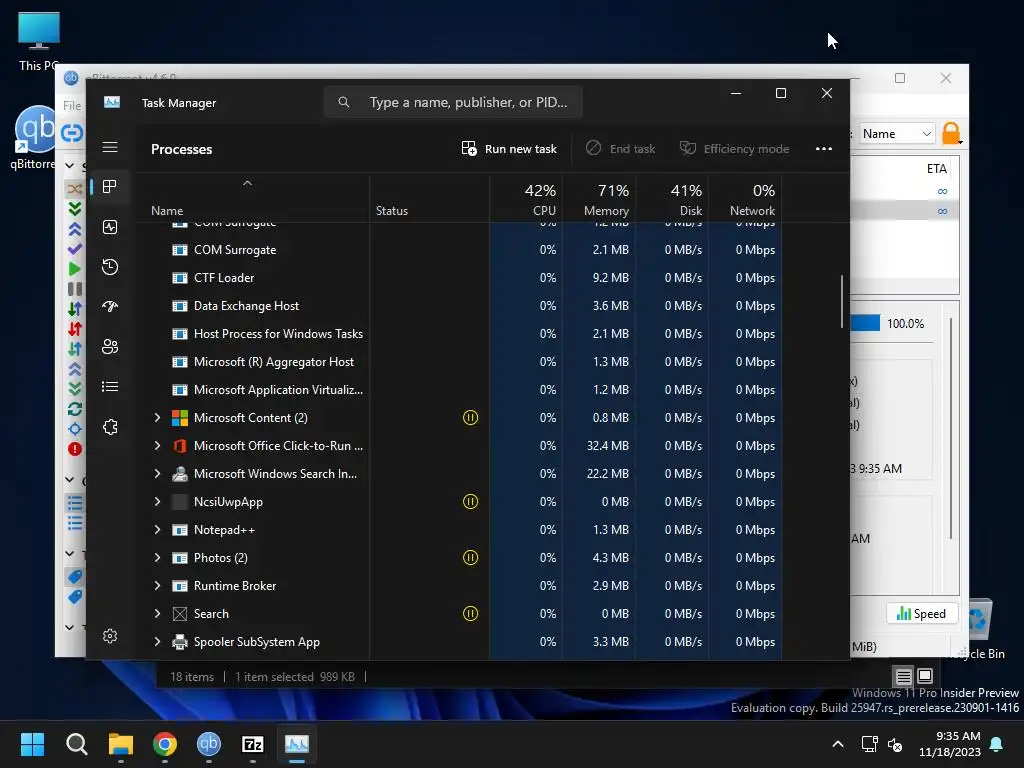Viewport: 1024px width, 768px height.
Task: Click the ETA column header in qBittorrent
Action: pos(936,168)
